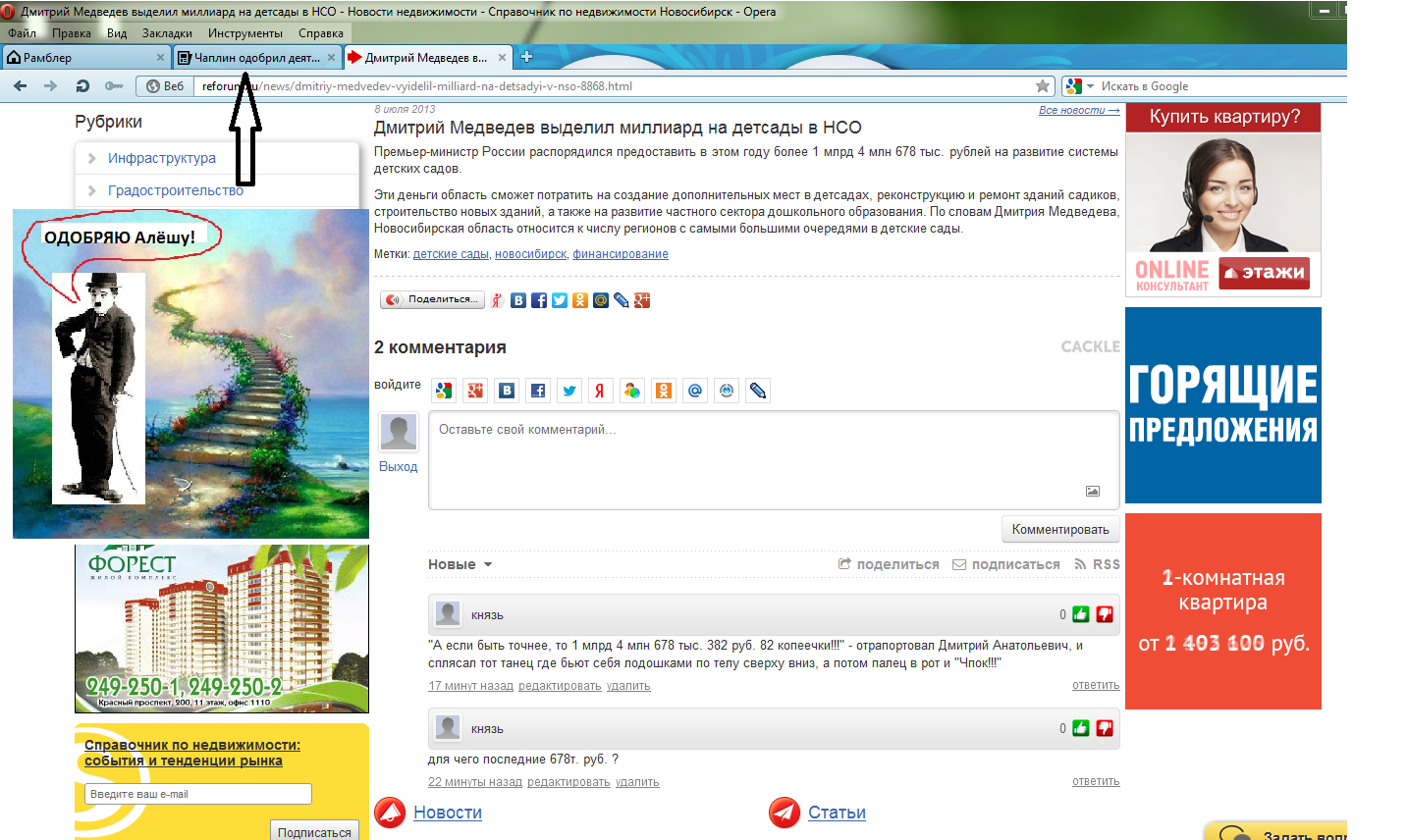
Task: Open the Новые comment sort dropdown
Action: click(x=460, y=564)
